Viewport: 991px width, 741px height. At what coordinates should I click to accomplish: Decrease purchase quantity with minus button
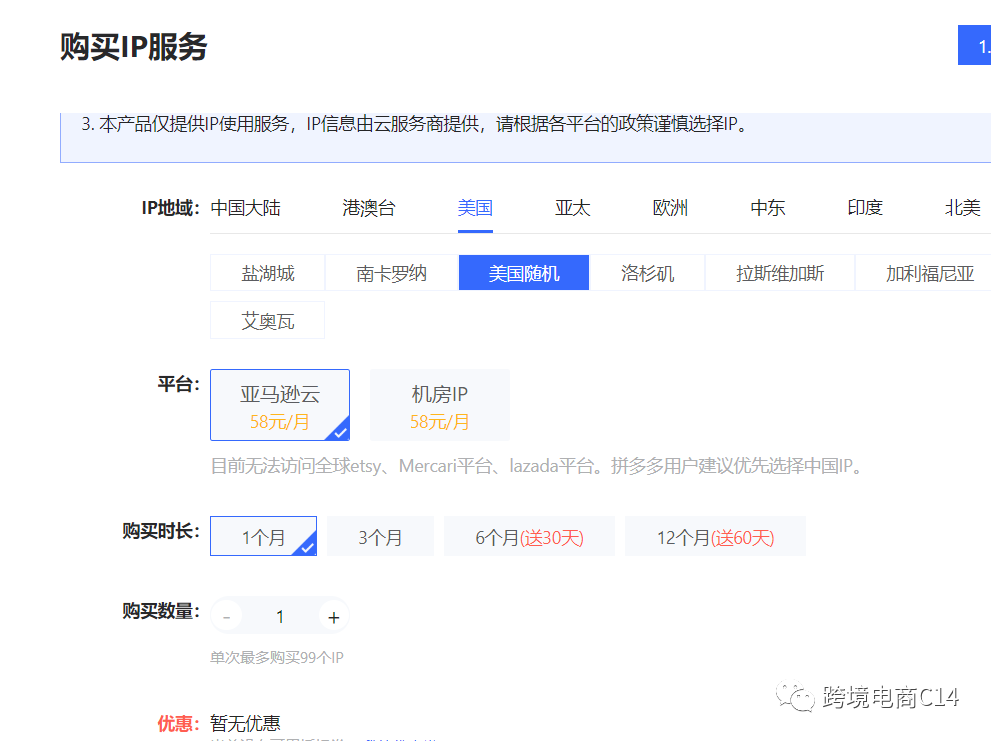[x=226, y=616]
